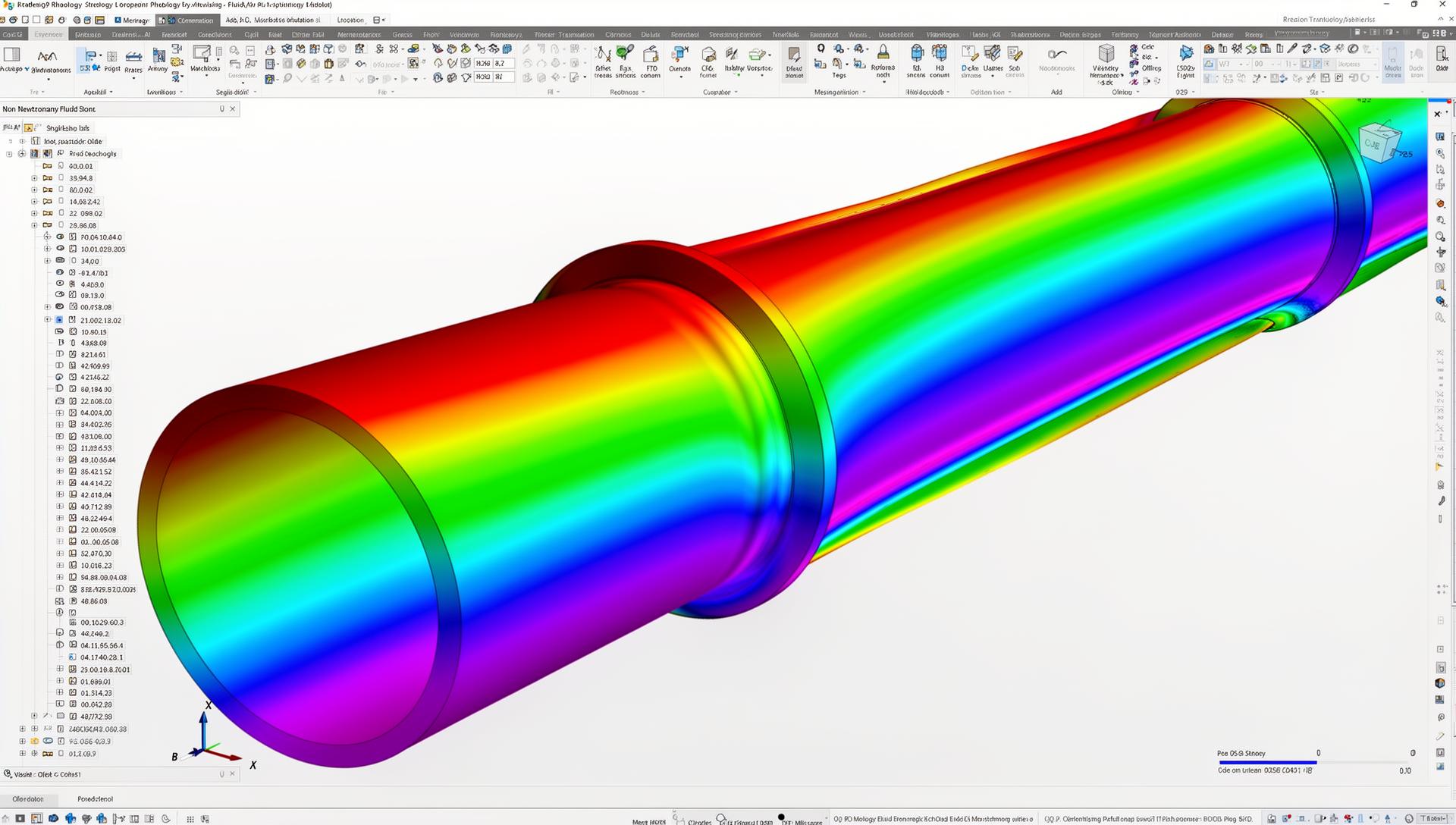Click the 'Ualtes' ribbon icon
1456x825 pixels.
point(993,52)
